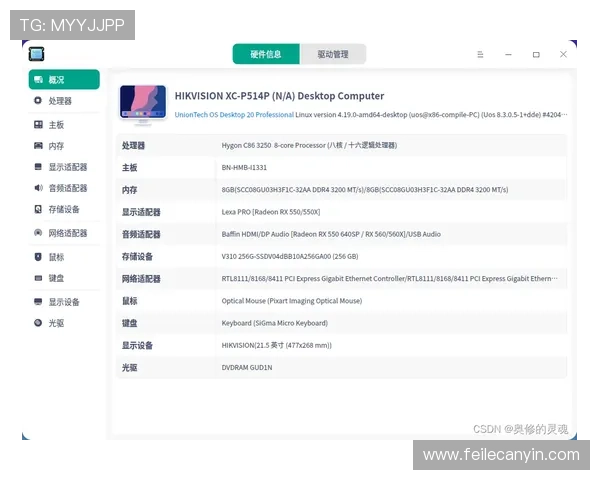Click the Lexa PRO Radeon RX 550 value

tap(271, 212)
